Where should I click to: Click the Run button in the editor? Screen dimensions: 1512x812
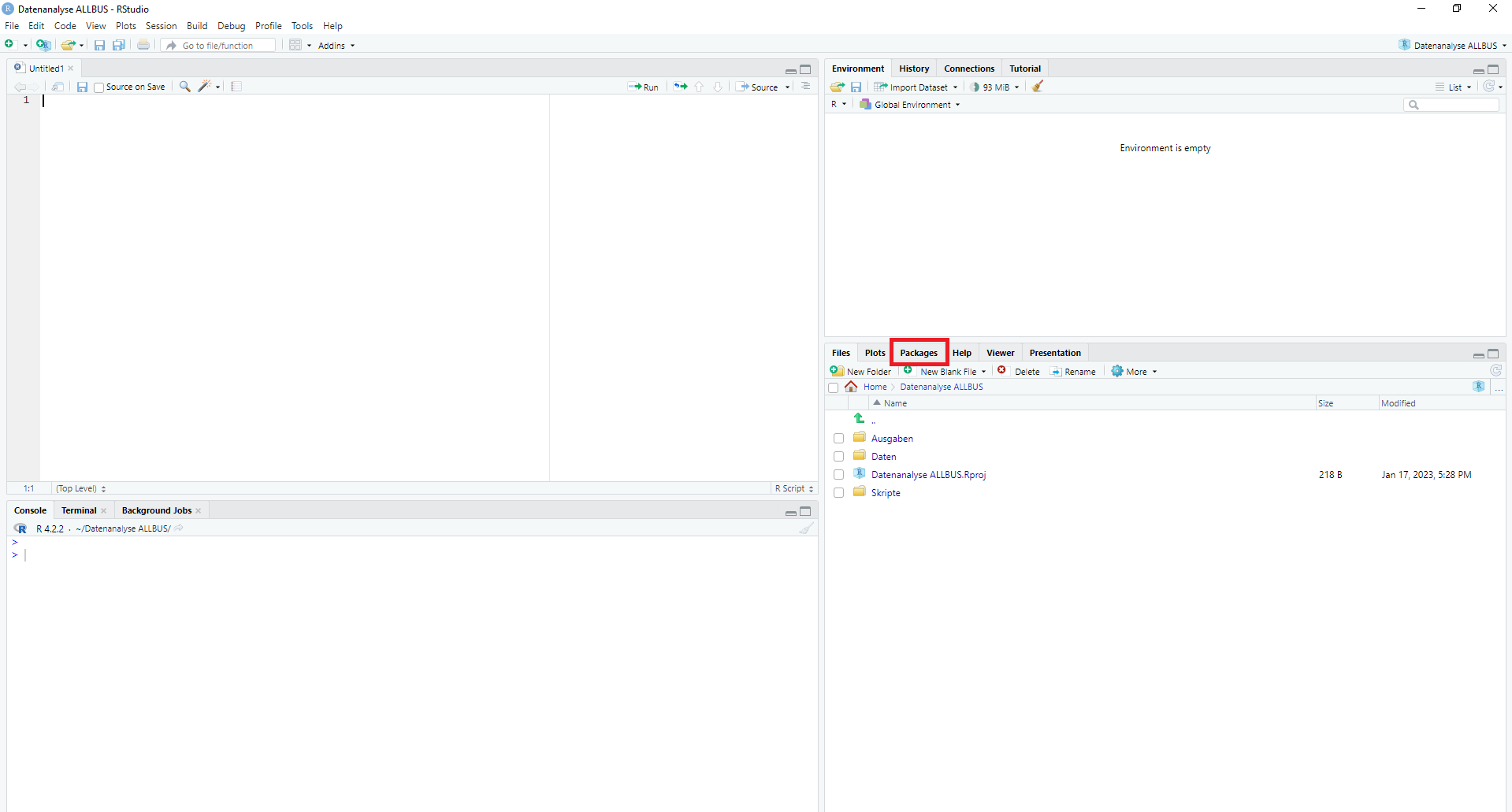(644, 87)
